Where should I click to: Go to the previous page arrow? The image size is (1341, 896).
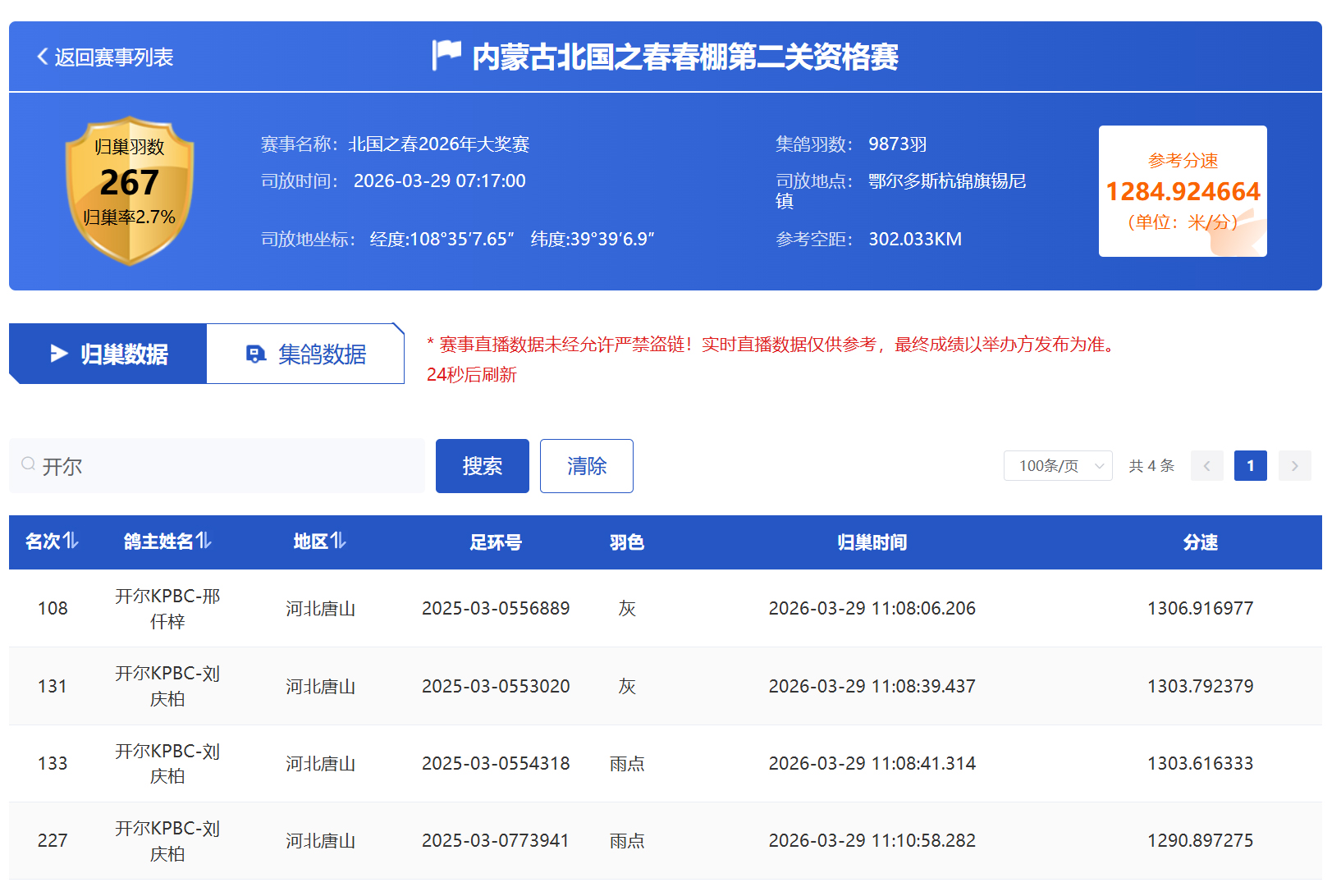(x=1206, y=466)
